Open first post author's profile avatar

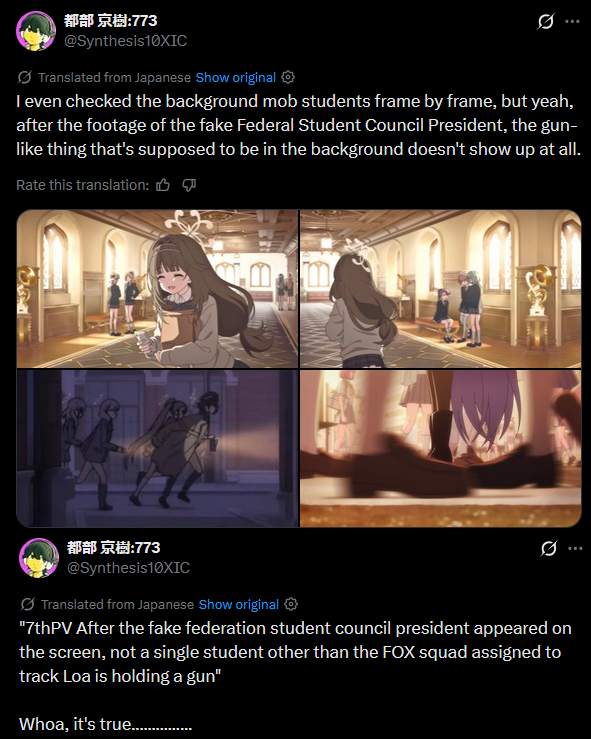click(x=36, y=31)
